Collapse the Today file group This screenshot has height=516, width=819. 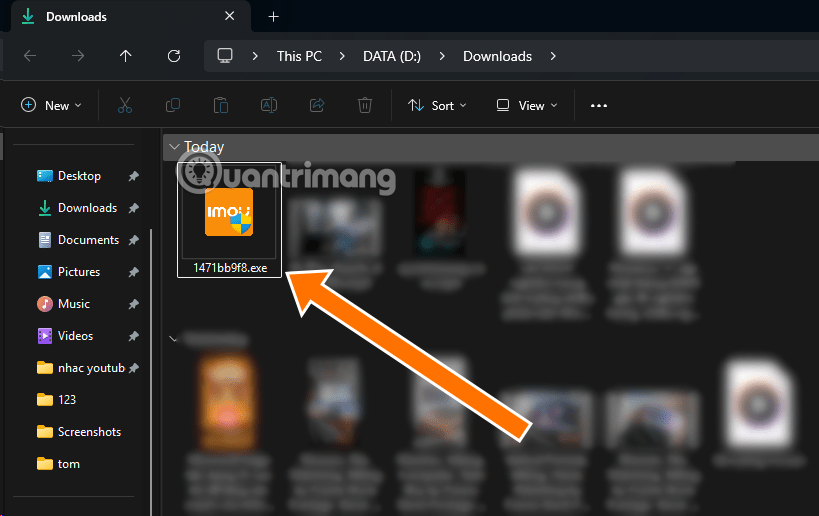click(x=174, y=147)
